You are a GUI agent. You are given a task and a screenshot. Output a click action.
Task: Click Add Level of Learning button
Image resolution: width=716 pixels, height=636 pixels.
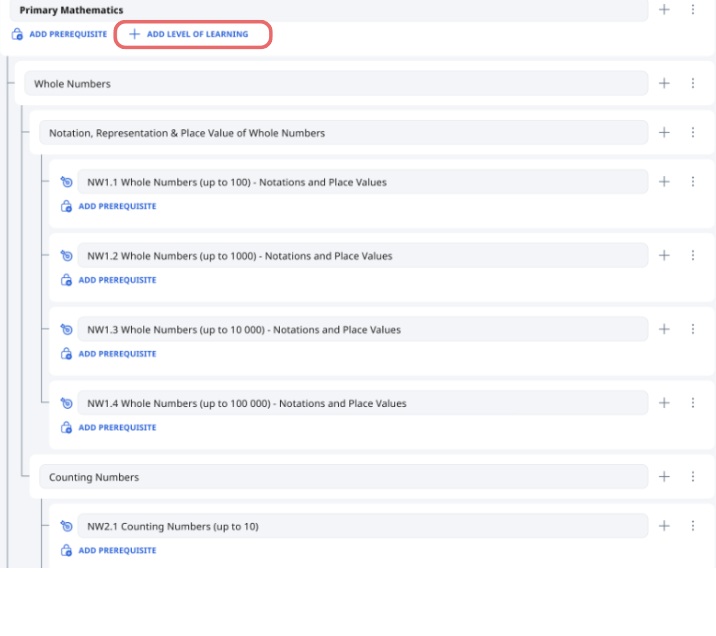point(193,34)
